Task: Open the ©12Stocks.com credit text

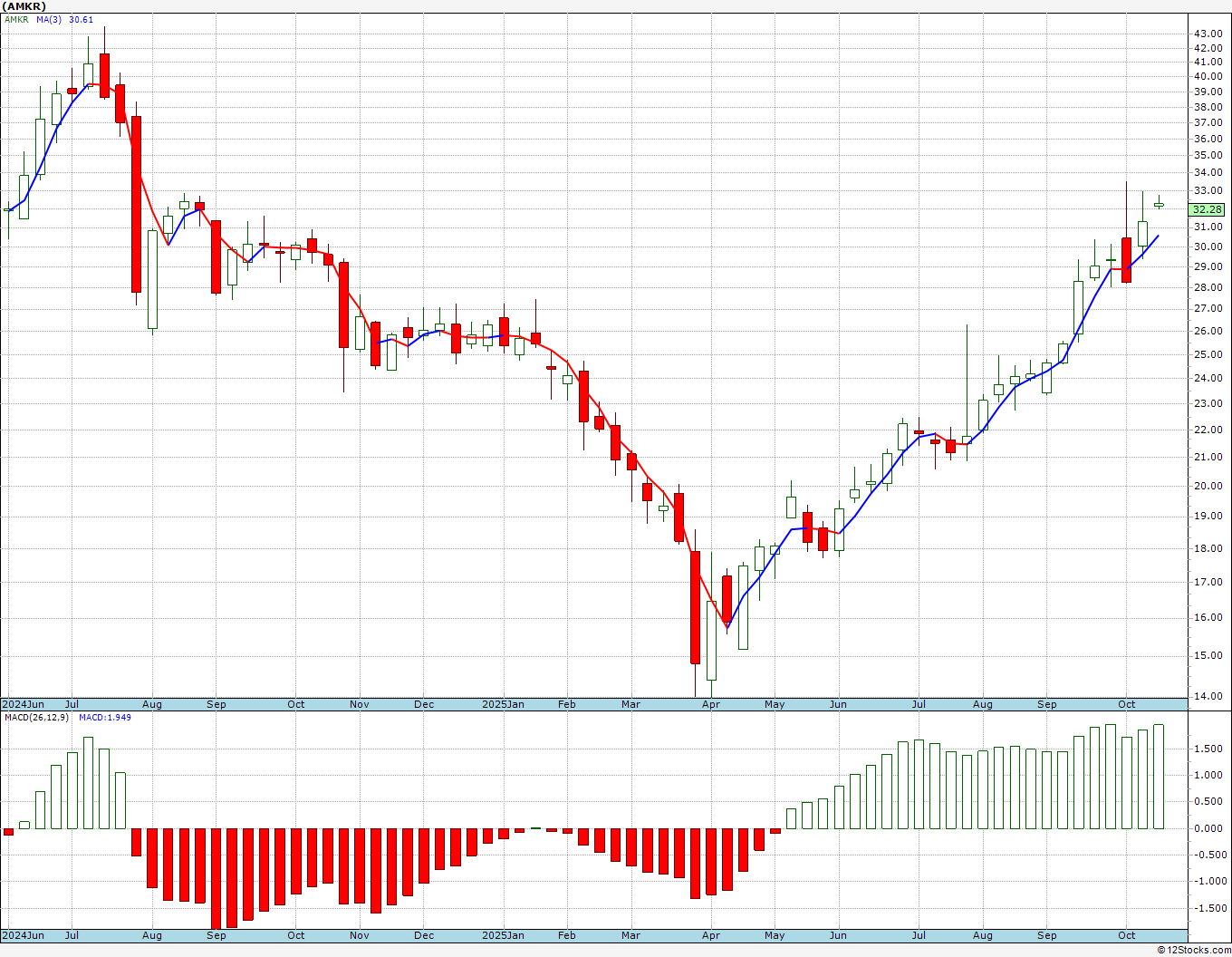Action: coord(1194,950)
